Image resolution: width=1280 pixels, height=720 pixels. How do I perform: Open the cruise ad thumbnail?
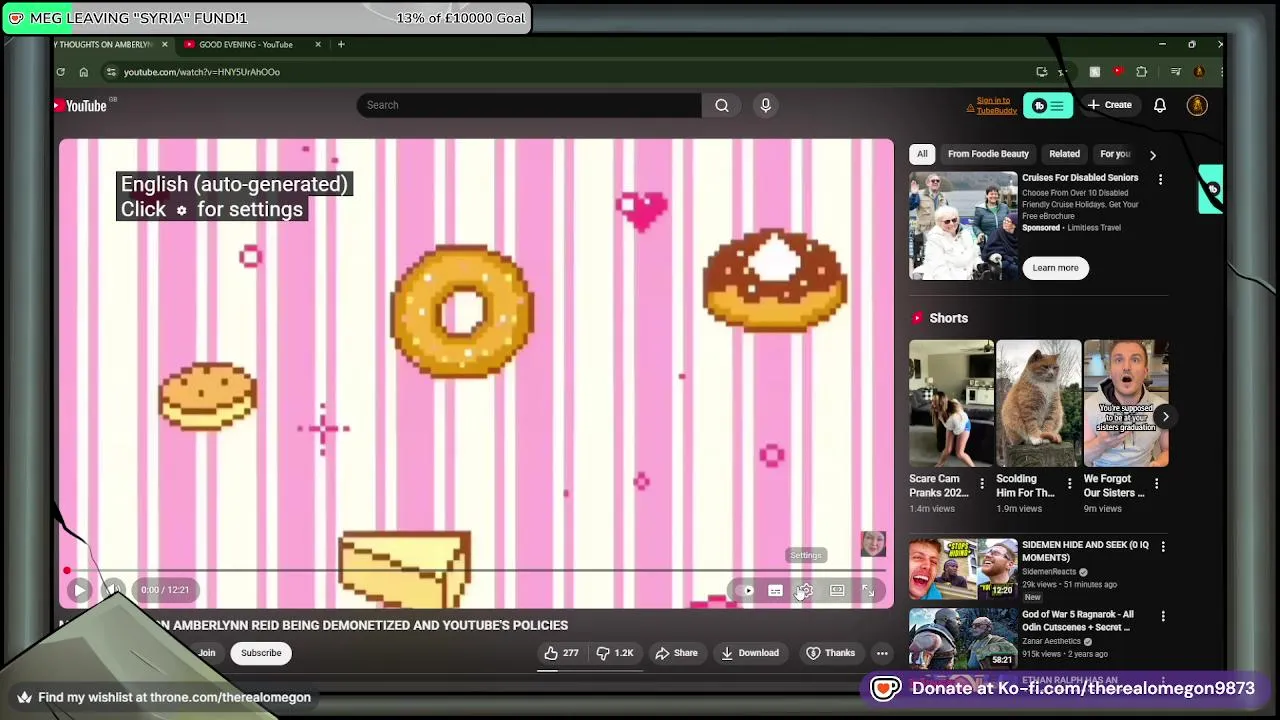pos(963,226)
